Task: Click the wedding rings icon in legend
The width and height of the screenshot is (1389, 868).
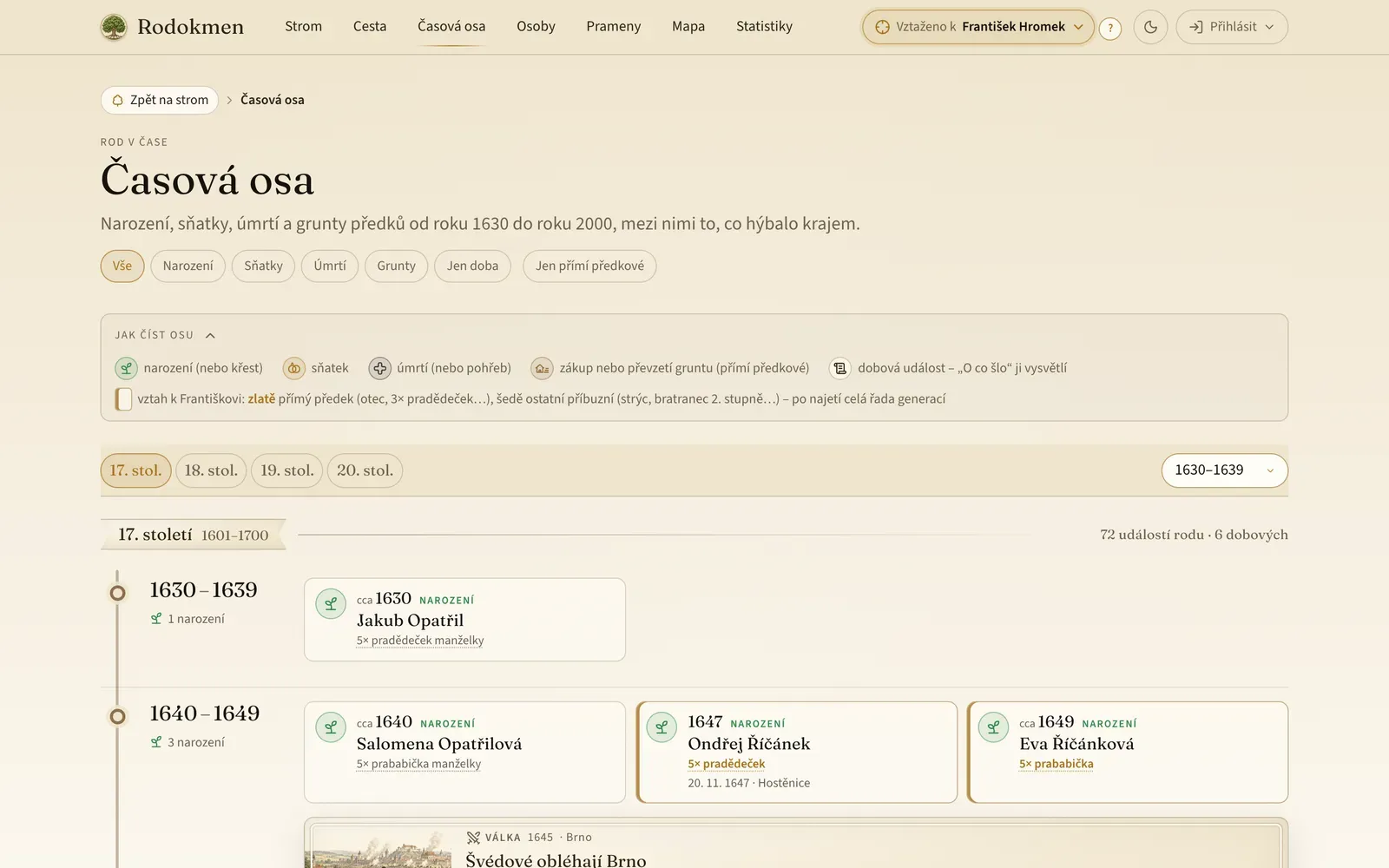Action: pos(294,368)
